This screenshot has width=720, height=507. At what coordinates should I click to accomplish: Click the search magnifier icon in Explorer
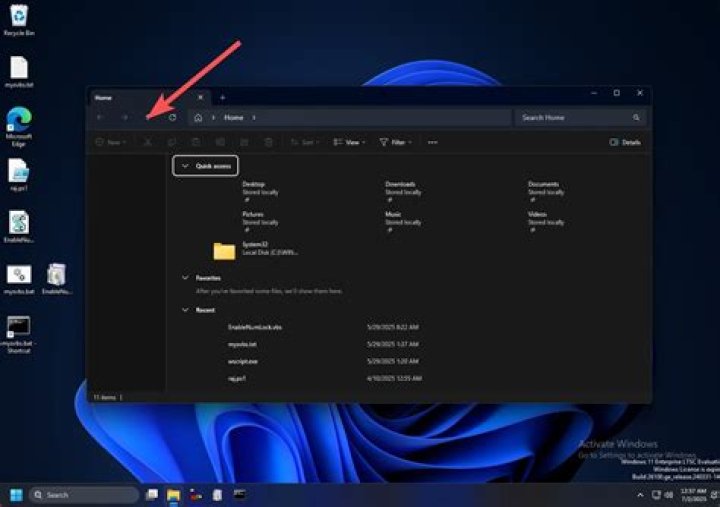636,117
